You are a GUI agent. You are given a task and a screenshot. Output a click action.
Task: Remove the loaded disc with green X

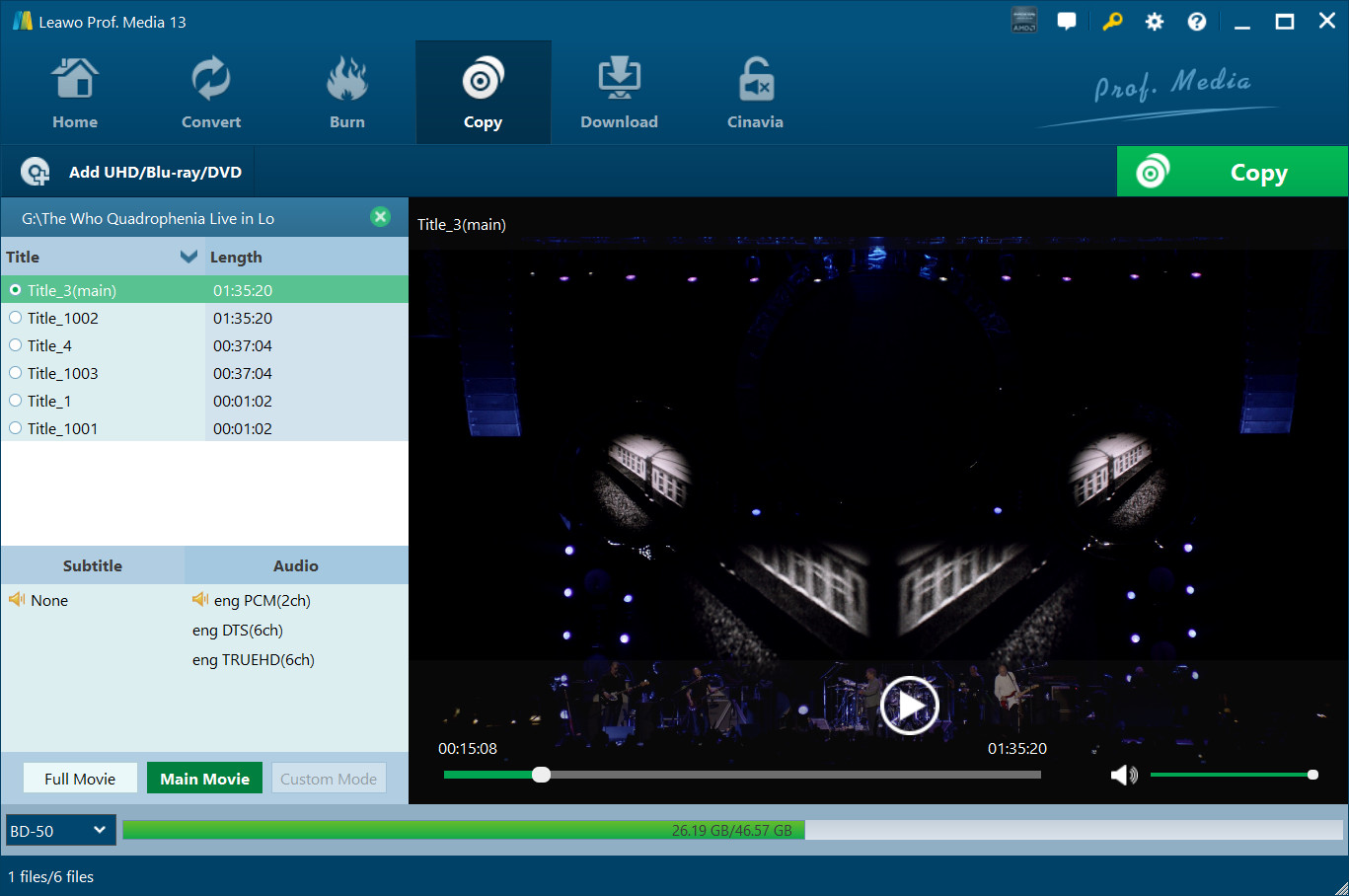coord(380,217)
